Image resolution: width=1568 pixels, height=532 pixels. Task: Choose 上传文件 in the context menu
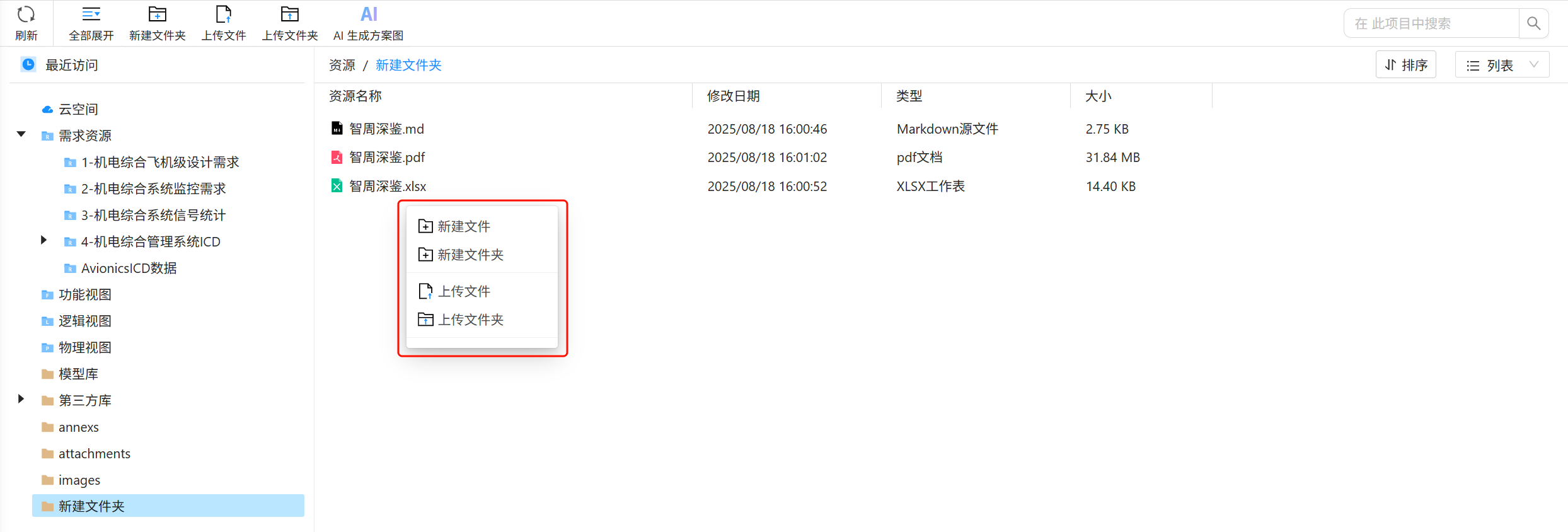coord(482,291)
